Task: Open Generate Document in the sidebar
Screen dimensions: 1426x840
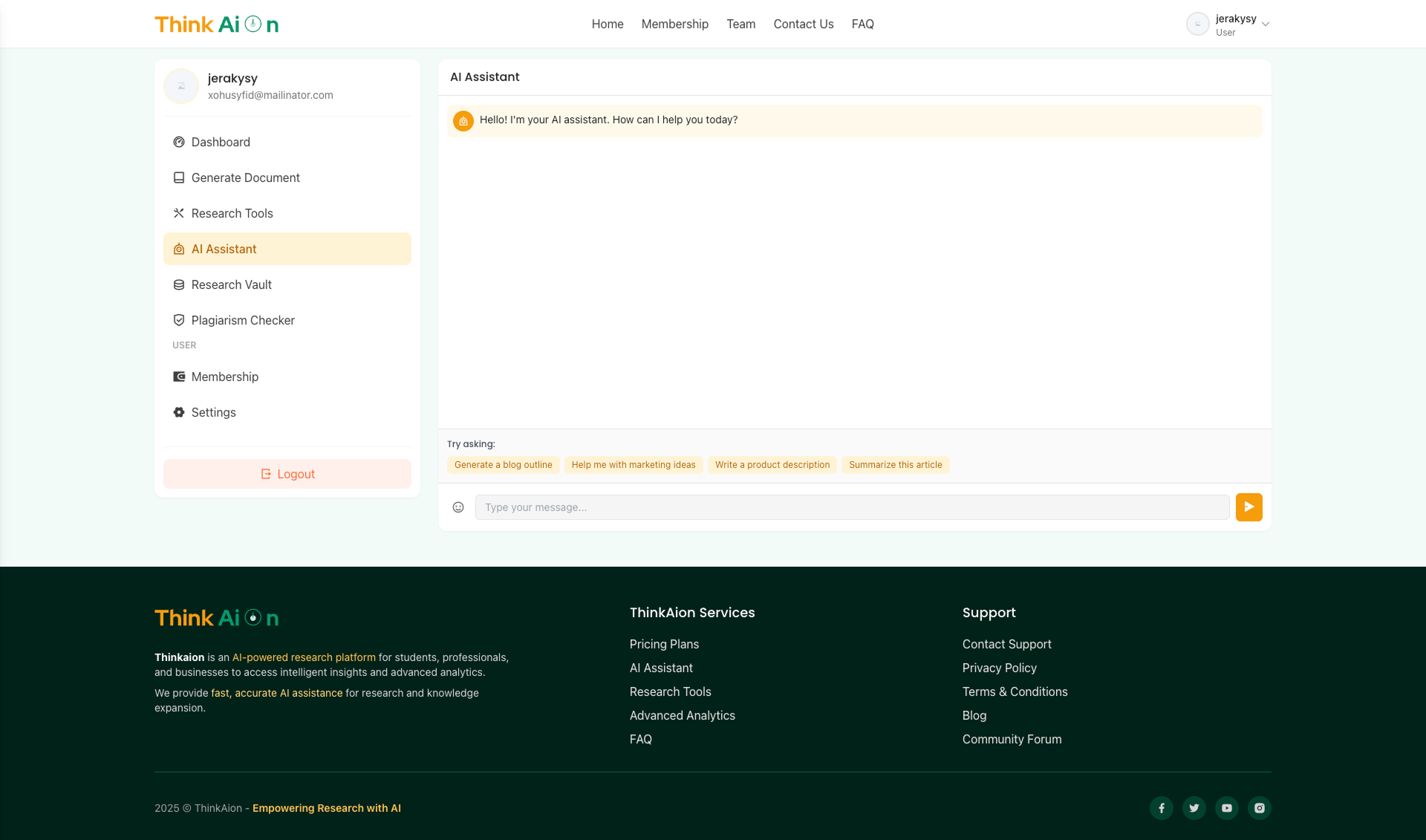Action: click(245, 178)
